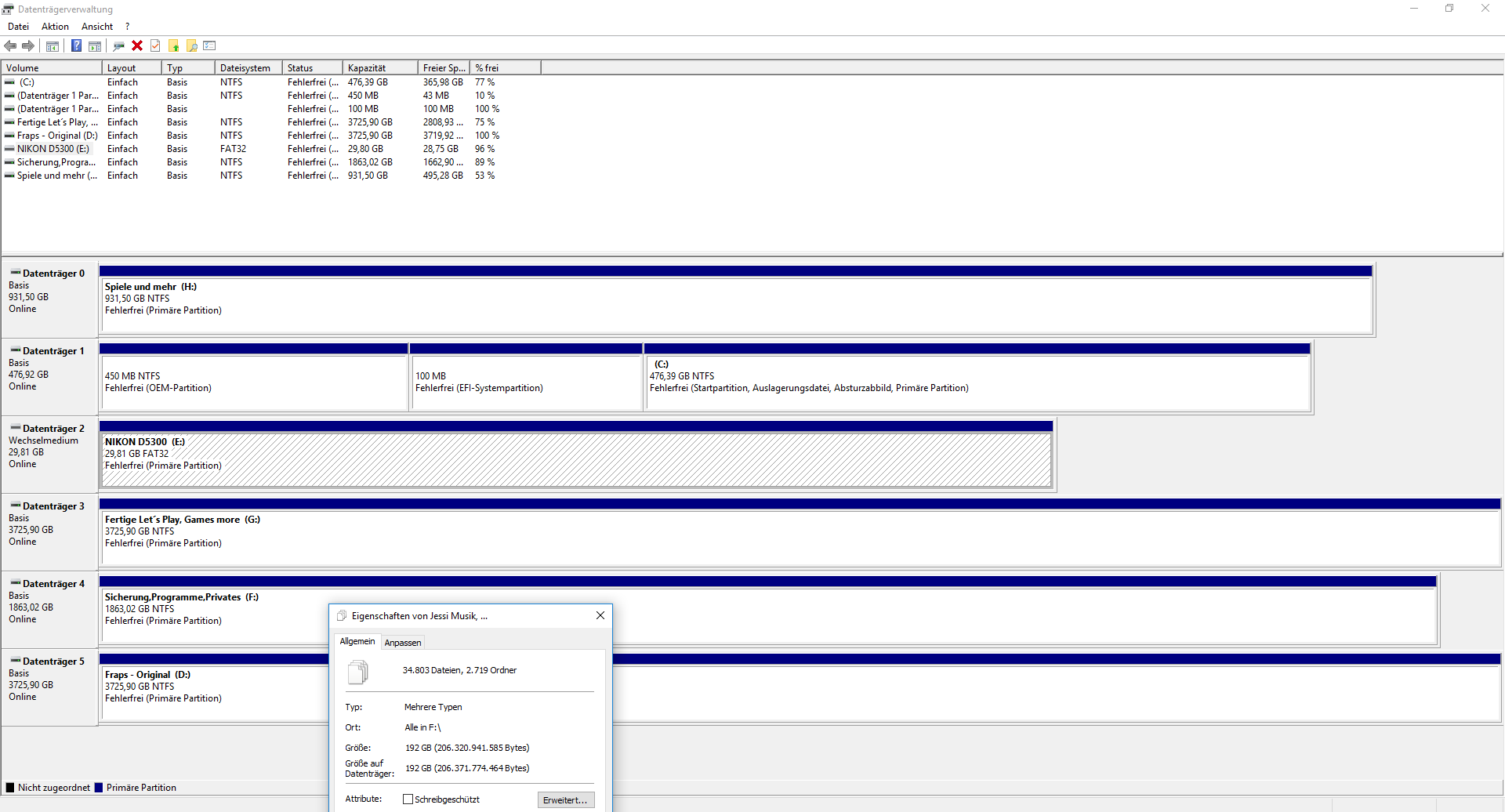Open the Aktion menu
Viewport: 1505px width, 812px height.
pyautogui.click(x=55, y=27)
